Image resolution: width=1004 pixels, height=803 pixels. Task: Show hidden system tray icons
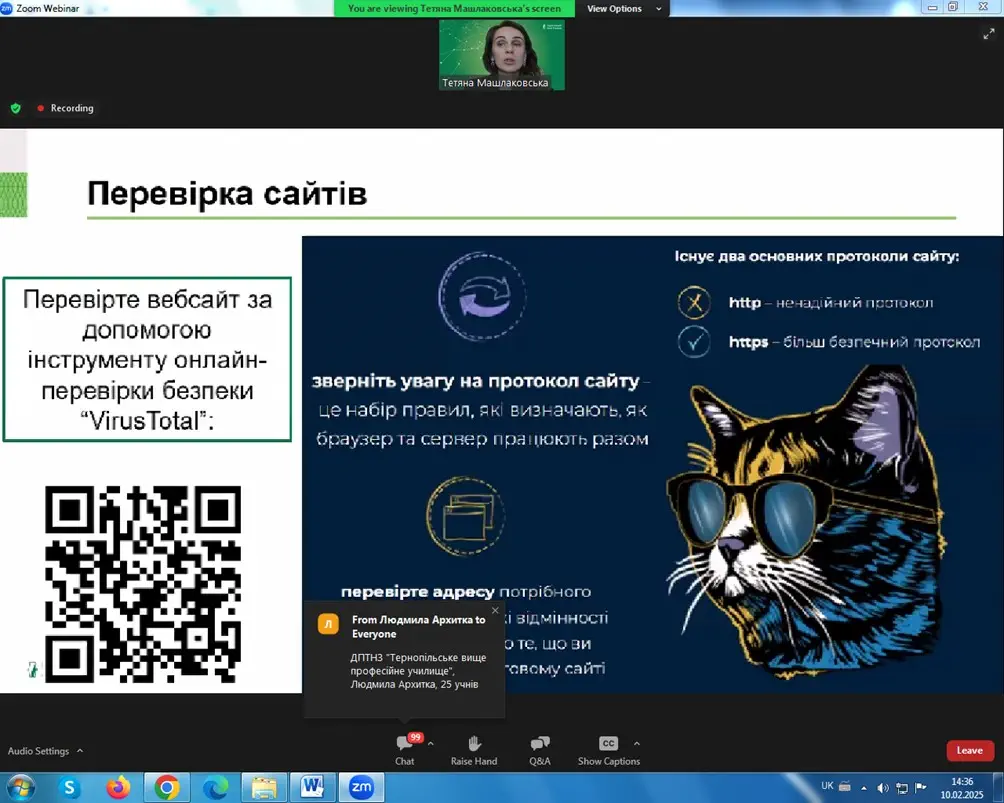pos(864,788)
